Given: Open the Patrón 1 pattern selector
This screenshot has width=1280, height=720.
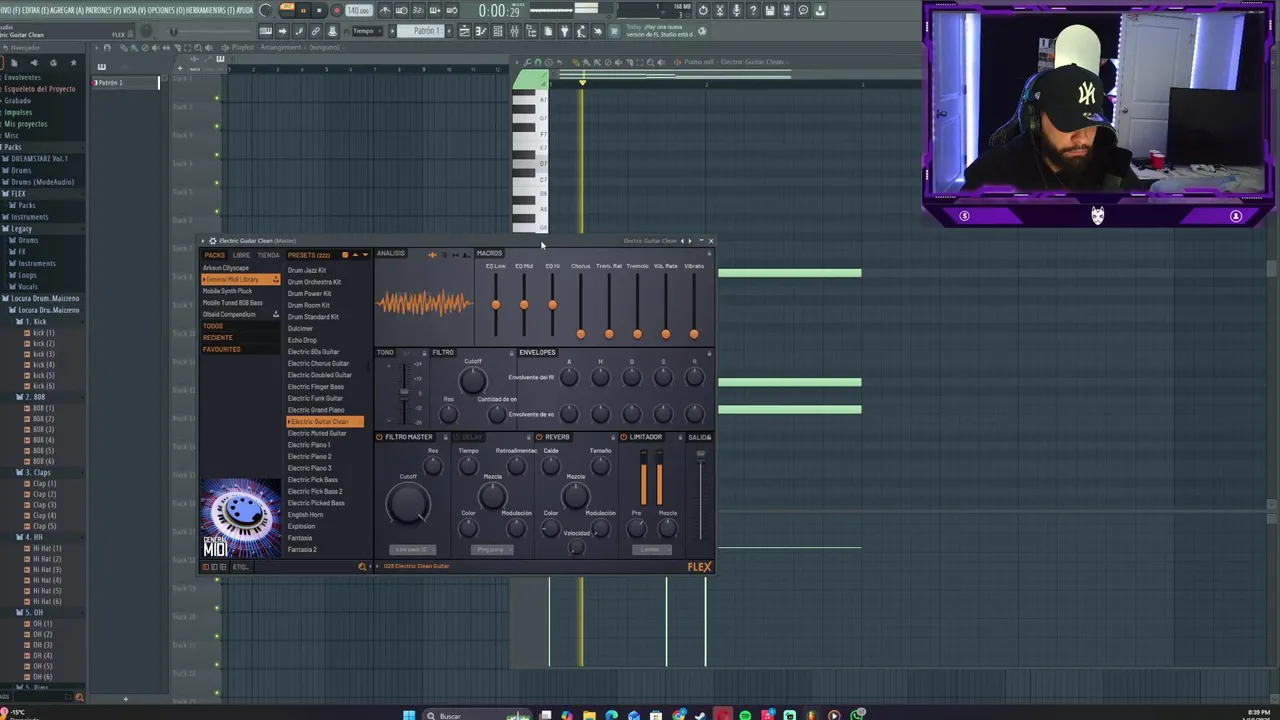Looking at the screenshot, I should (421, 31).
